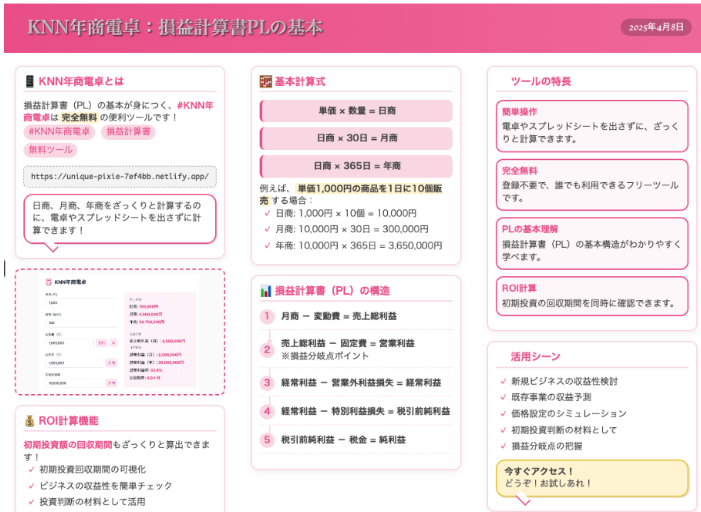The image size is (701, 512).
Task: Click the money bag icon by ROI計算機能
Action: coord(29,421)
